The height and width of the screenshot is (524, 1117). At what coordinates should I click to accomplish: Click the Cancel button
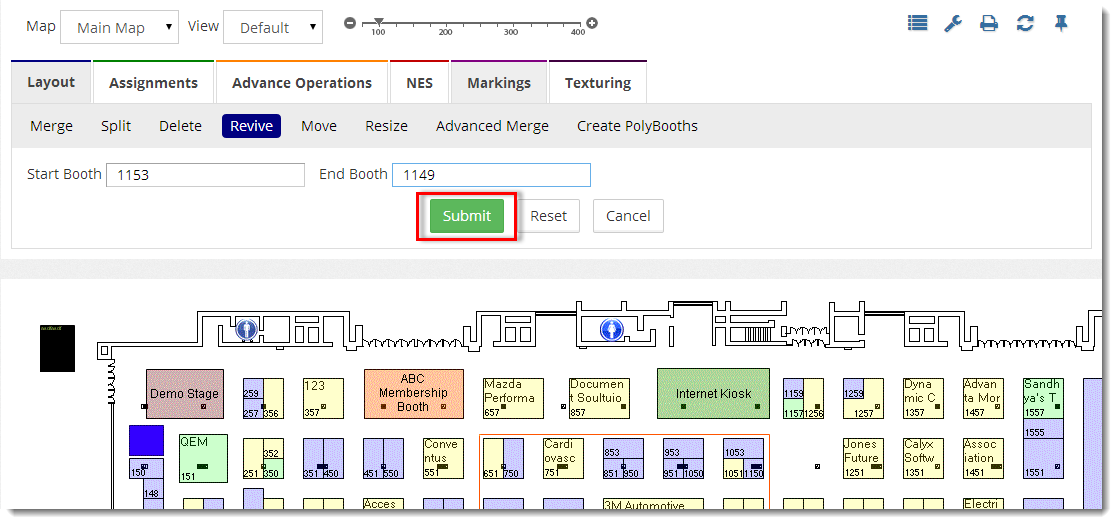pos(628,216)
